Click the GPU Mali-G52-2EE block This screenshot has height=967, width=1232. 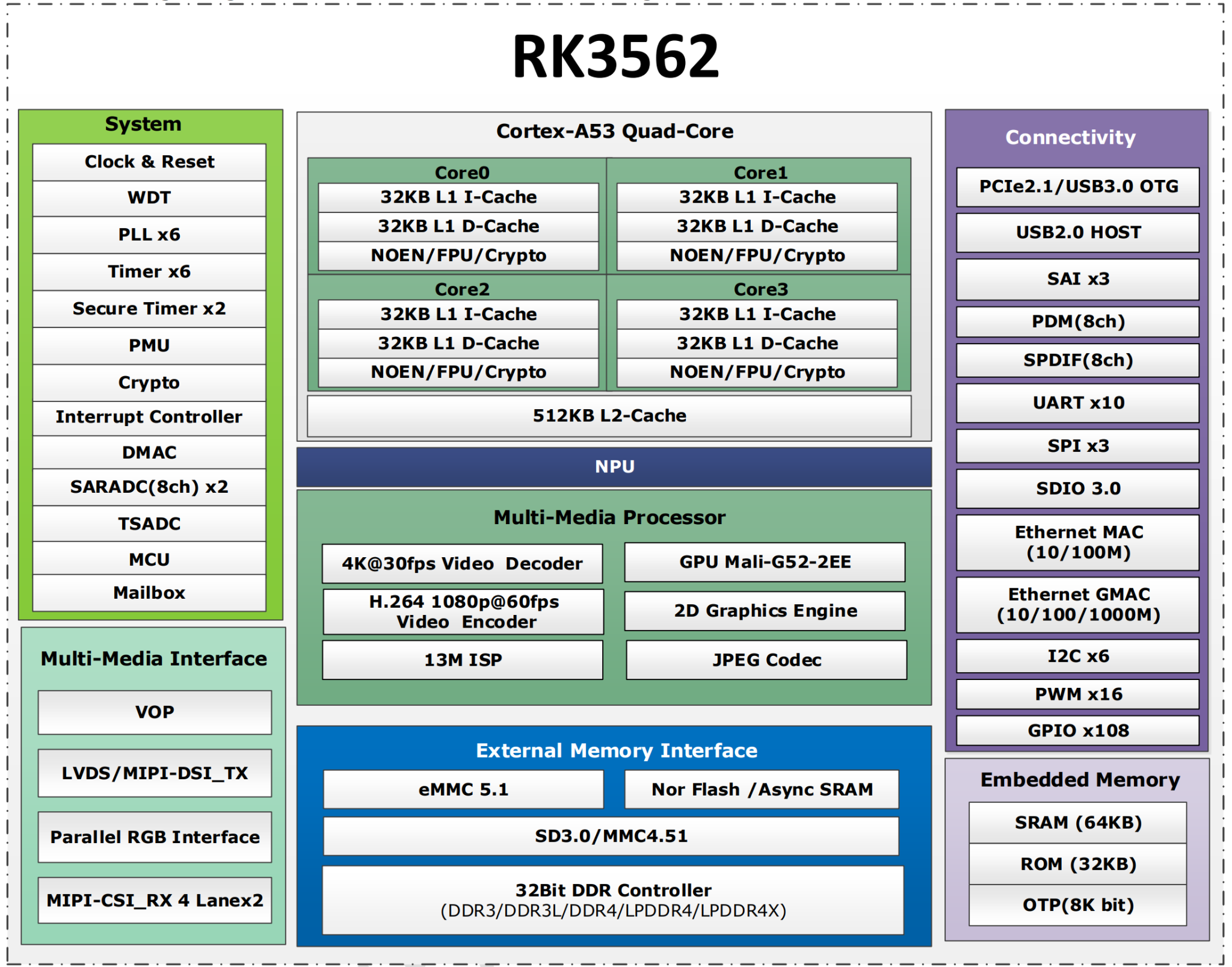tap(765, 562)
